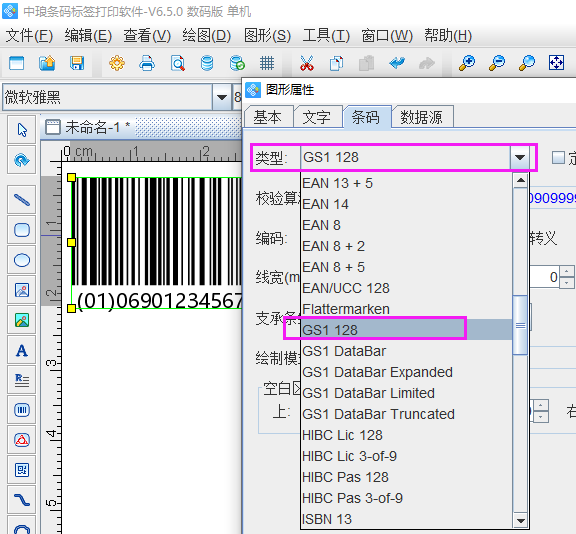Open document settings gear icon

(x=117, y=63)
